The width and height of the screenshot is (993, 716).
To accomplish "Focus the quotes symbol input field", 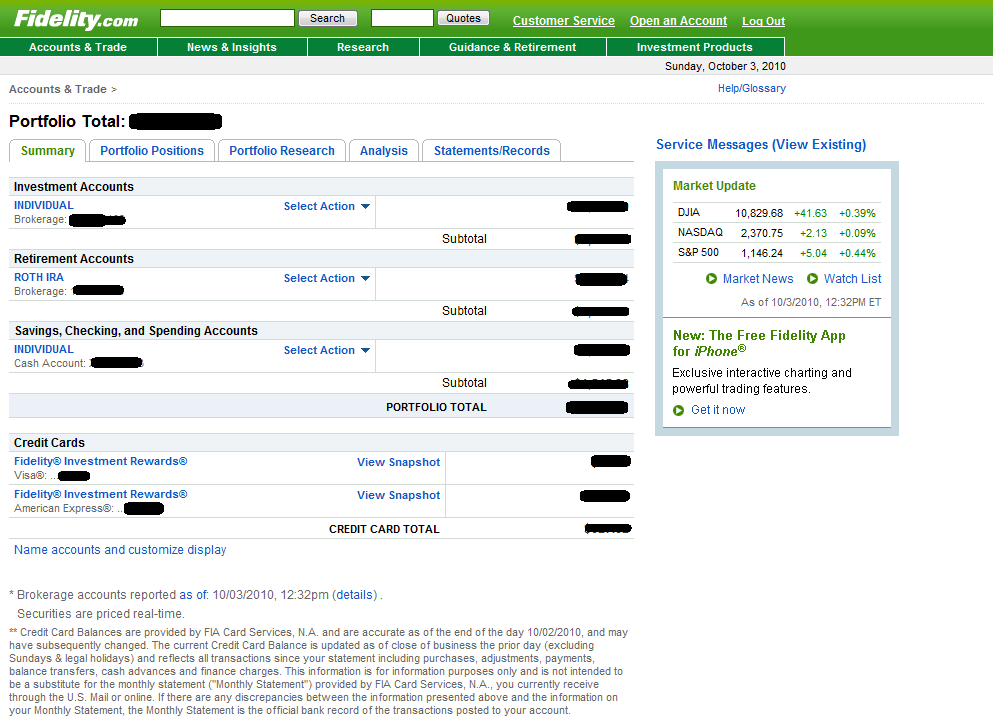I will [x=402, y=18].
